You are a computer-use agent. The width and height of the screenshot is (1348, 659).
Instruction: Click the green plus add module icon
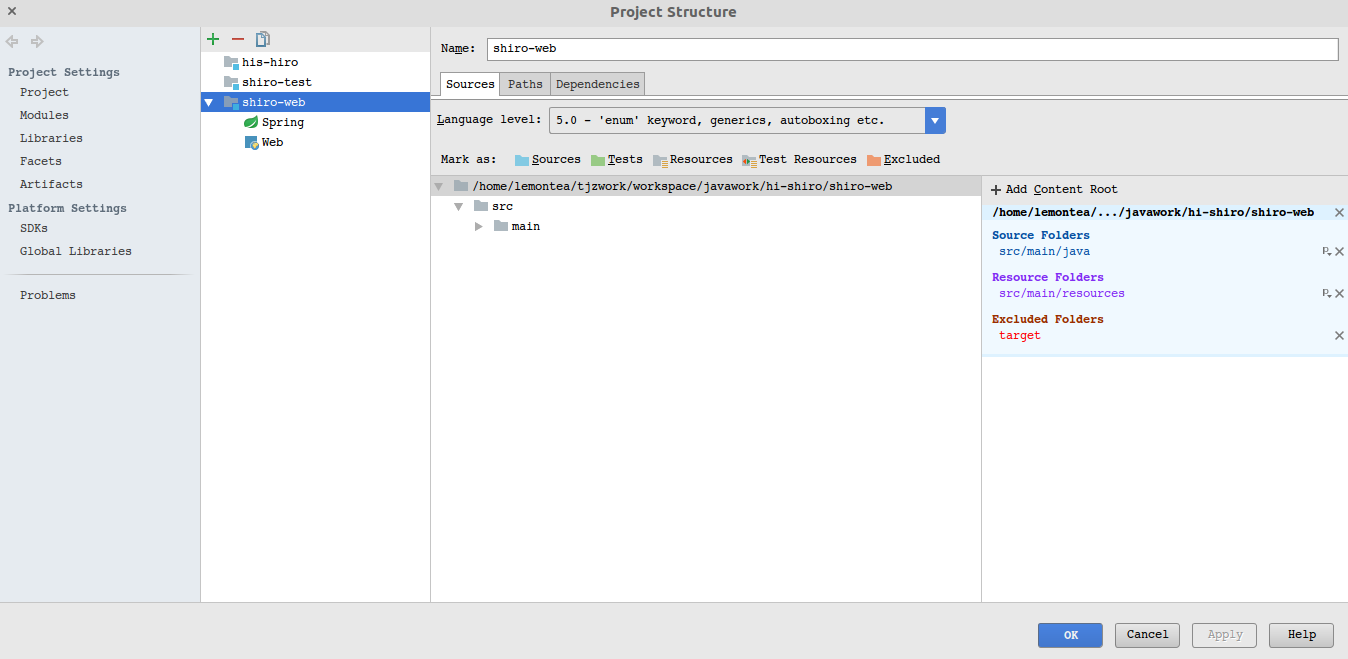(212, 39)
